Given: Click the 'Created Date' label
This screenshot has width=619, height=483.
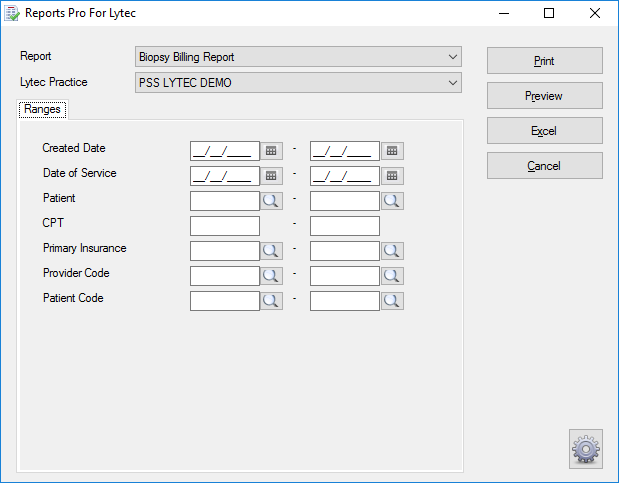Looking at the screenshot, I should (74, 148).
